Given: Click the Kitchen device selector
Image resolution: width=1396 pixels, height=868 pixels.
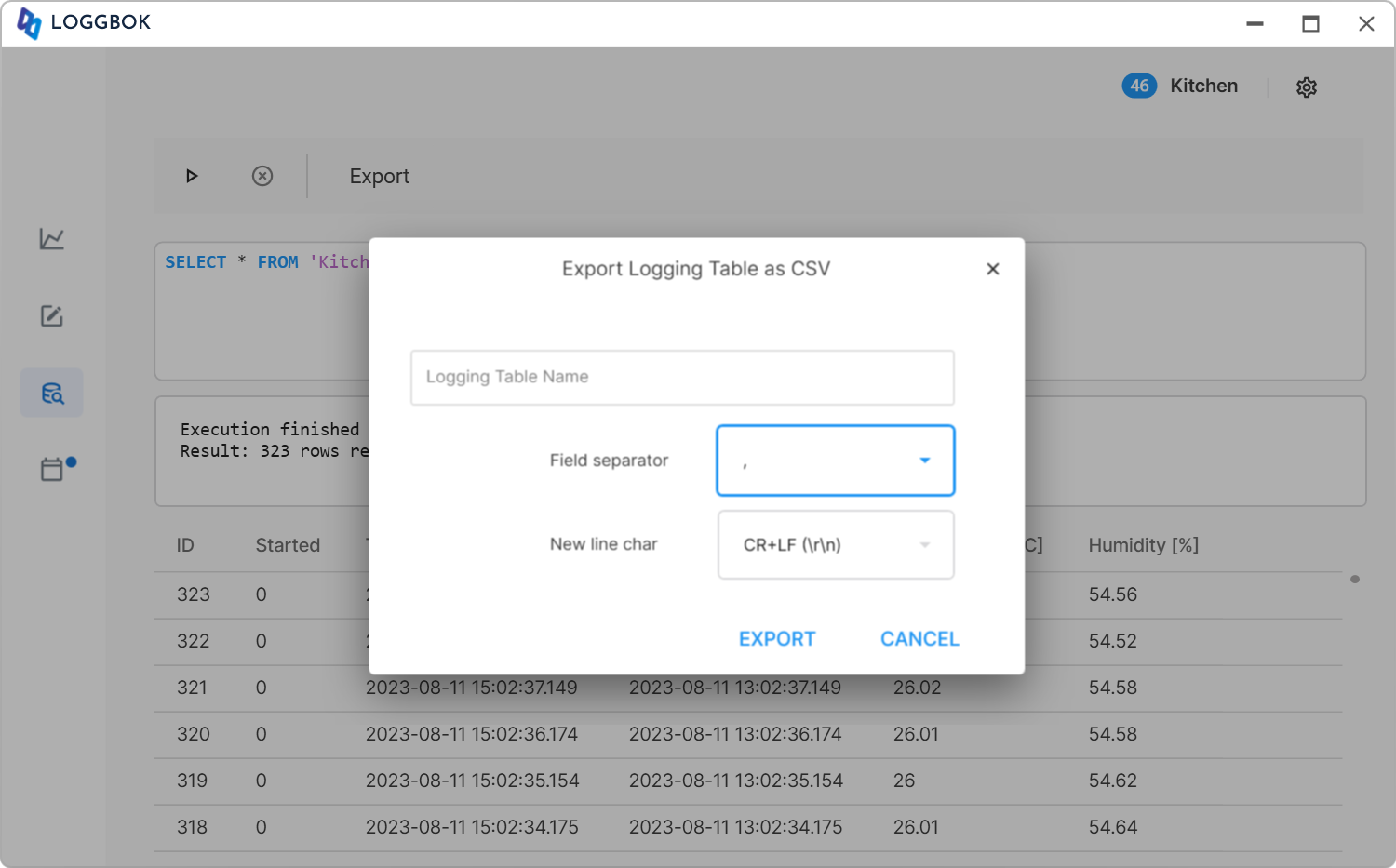Looking at the screenshot, I should tap(1203, 86).
